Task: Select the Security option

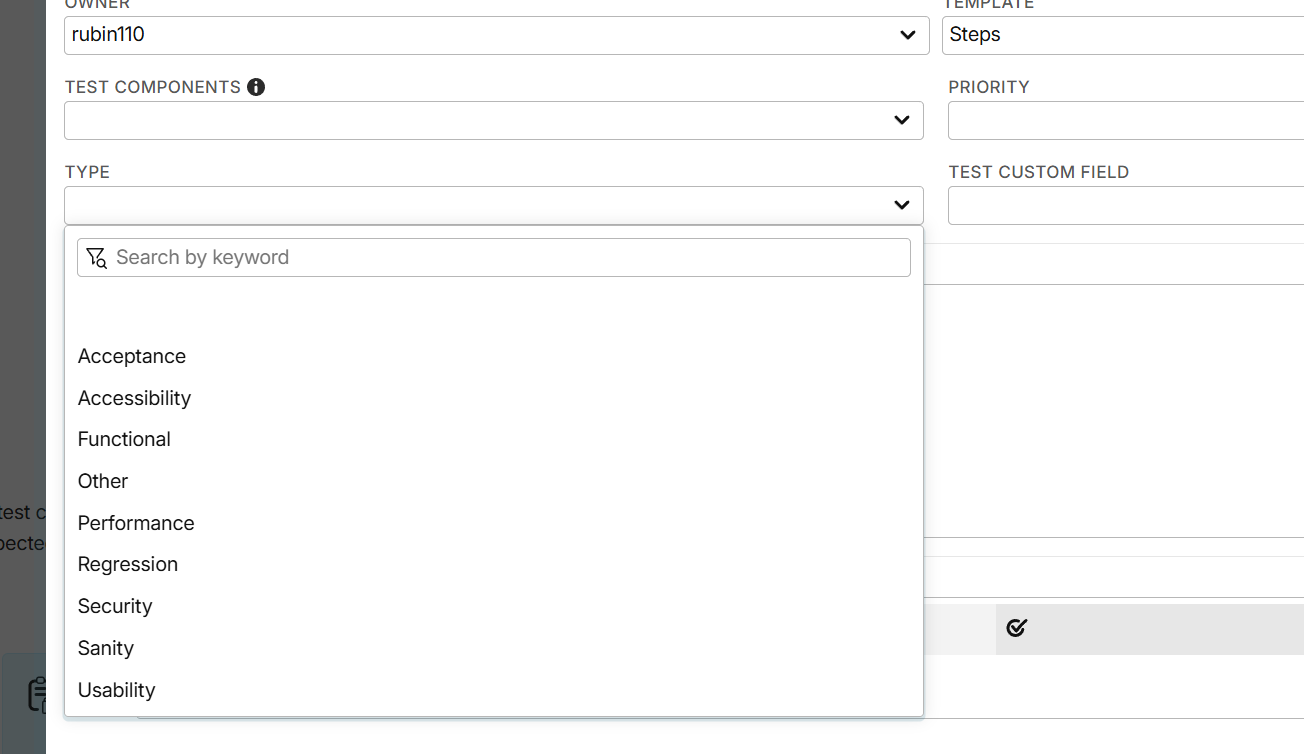Action: coord(115,606)
